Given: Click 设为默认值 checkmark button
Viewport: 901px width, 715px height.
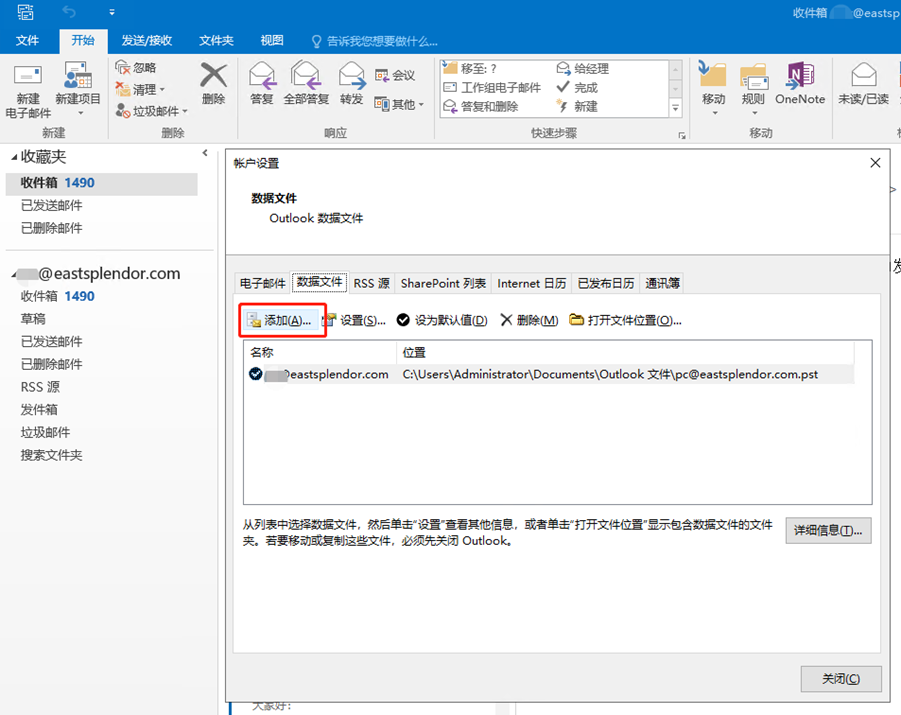Looking at the screenshot, I should pyautogui.click(x=442, y=320).
